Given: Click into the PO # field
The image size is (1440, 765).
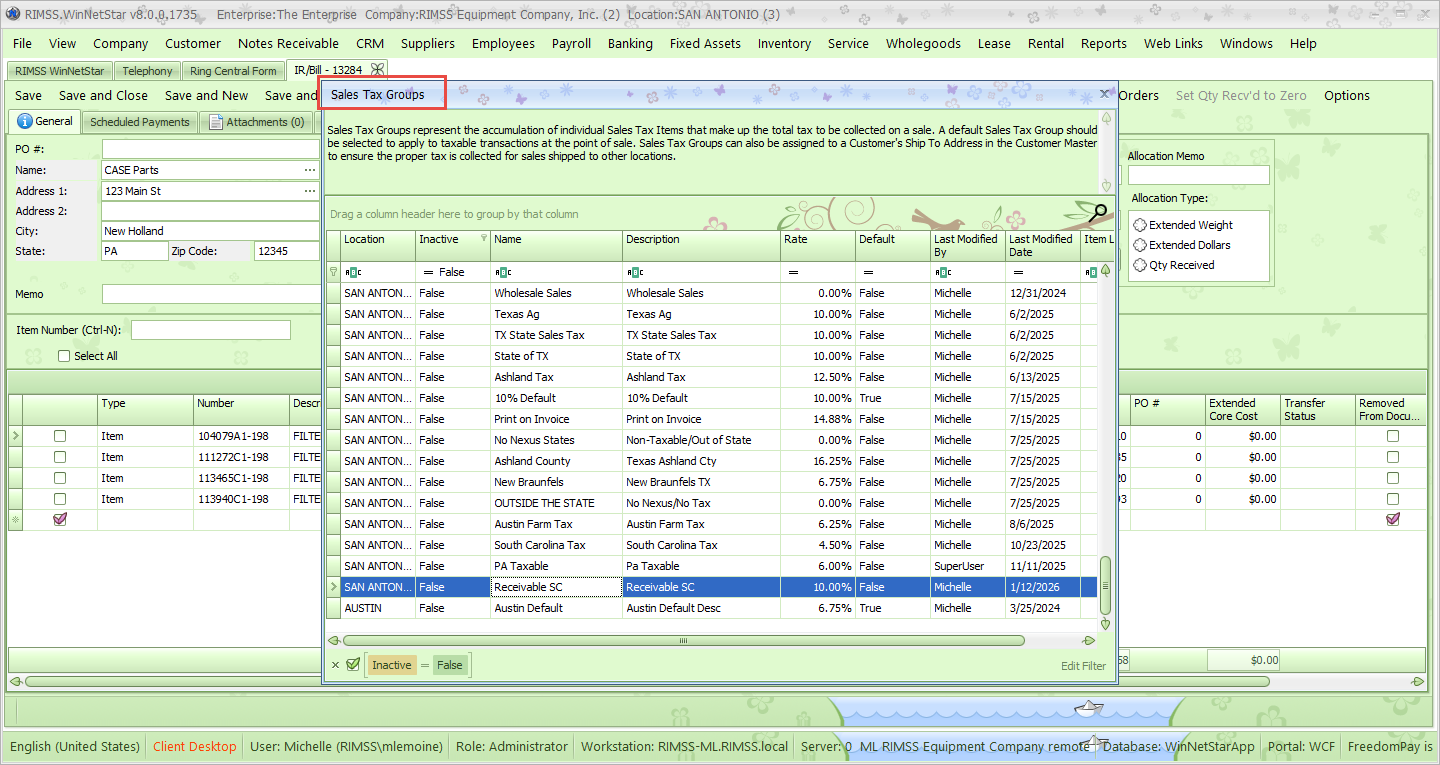Looking at the screenshot, I should [210, 149].
